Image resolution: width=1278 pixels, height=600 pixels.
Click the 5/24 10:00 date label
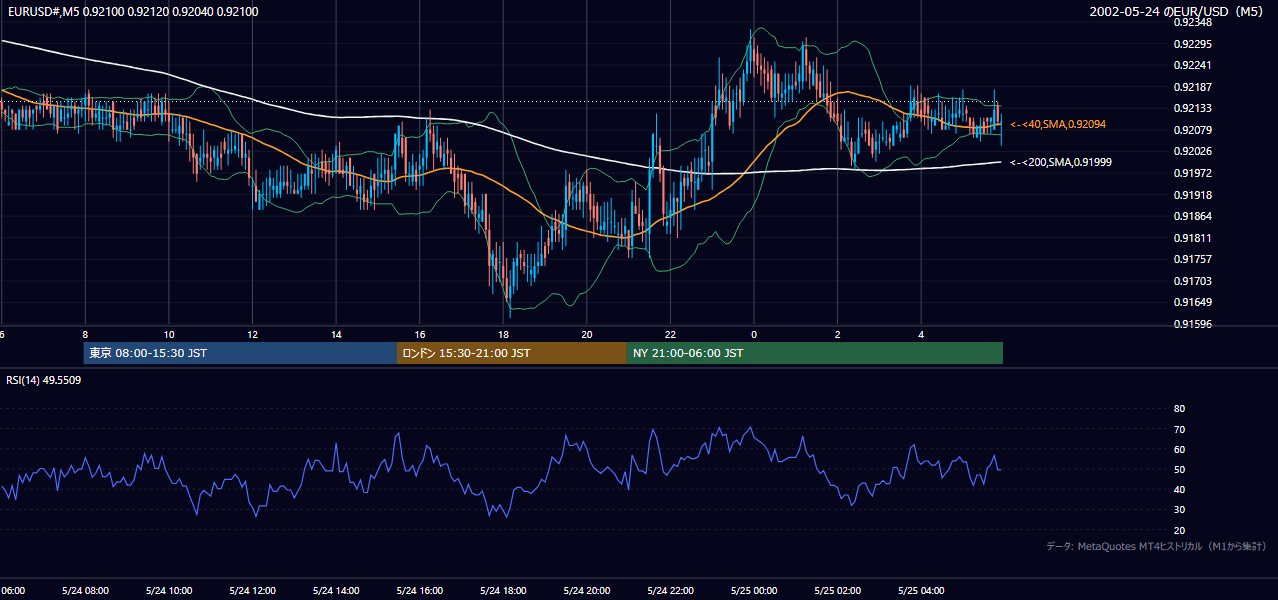tap(168, 591)
